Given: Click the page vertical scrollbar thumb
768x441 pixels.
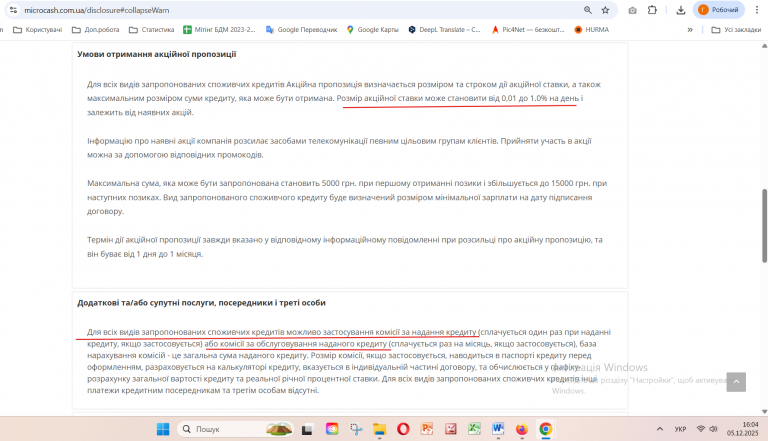Looking at the screenshot, I should pyautogui.click(x=764, y=226).
